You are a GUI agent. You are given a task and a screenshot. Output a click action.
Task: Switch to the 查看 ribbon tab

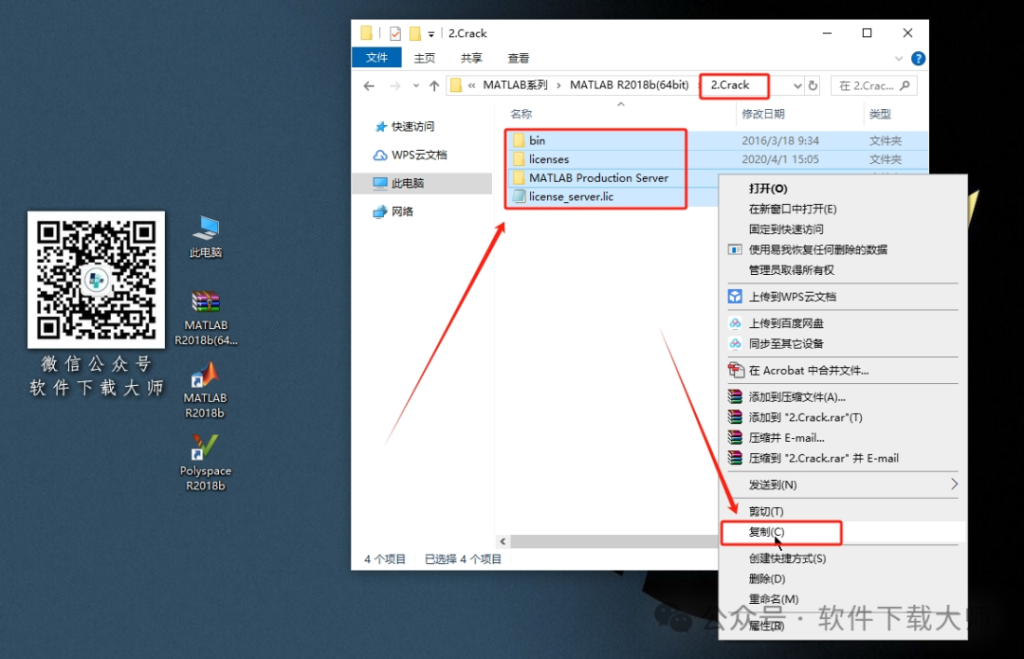pyautogui.click(x=518, y=57)
